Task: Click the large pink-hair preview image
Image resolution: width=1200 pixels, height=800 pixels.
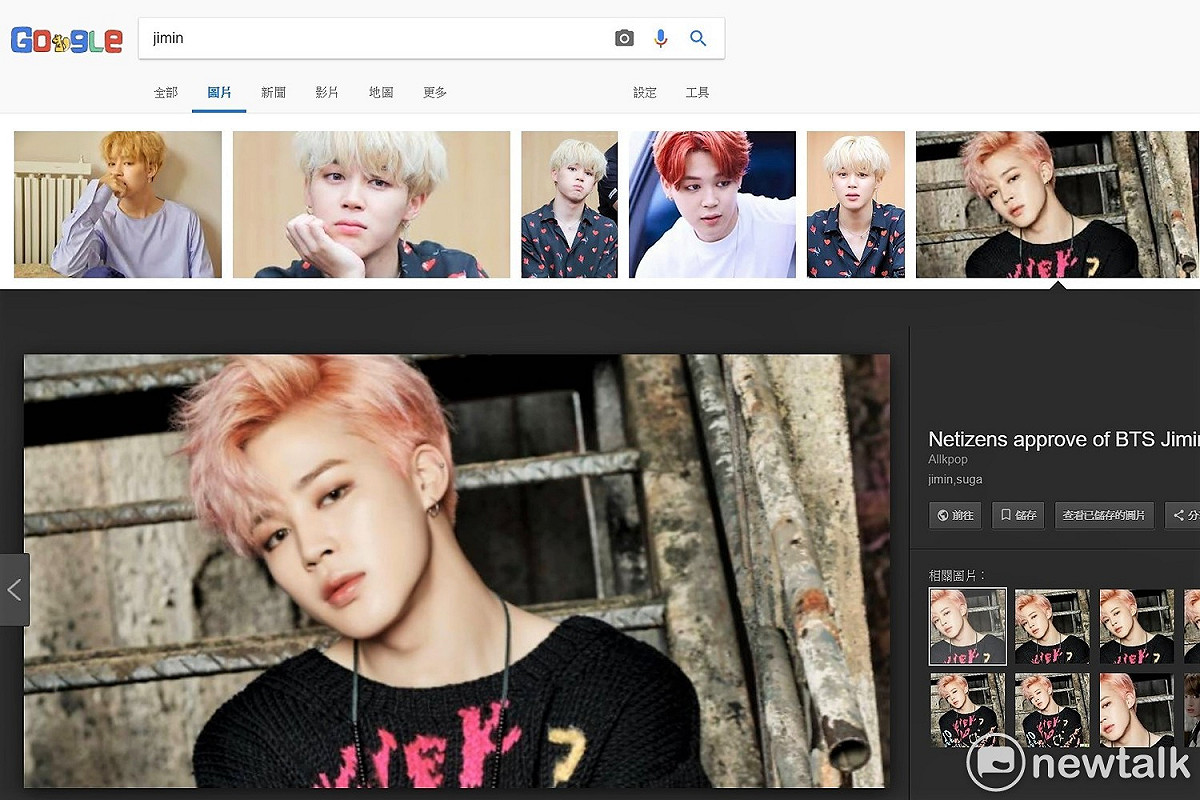Action: click(457, 571)
